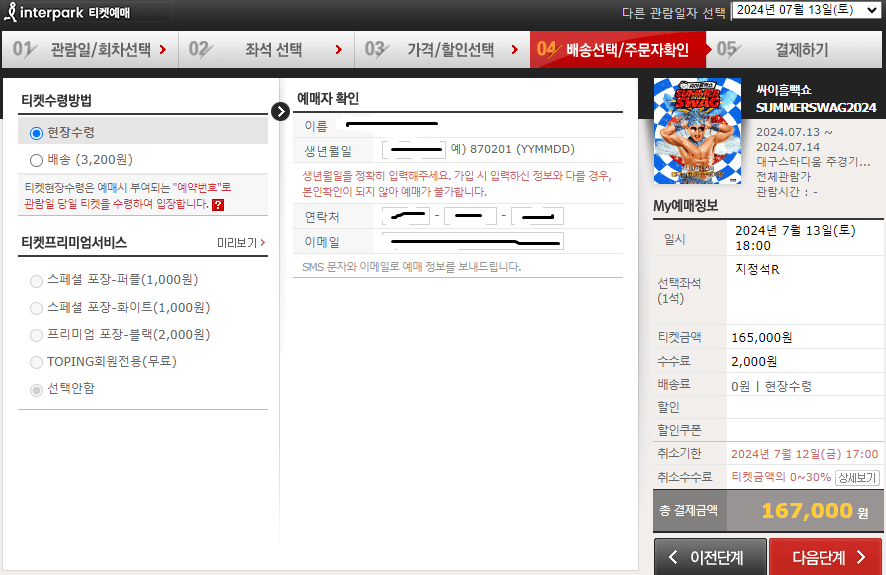Open the 미리보기 preview link
This screenshot has height=575, width=886.
point(241,243)
